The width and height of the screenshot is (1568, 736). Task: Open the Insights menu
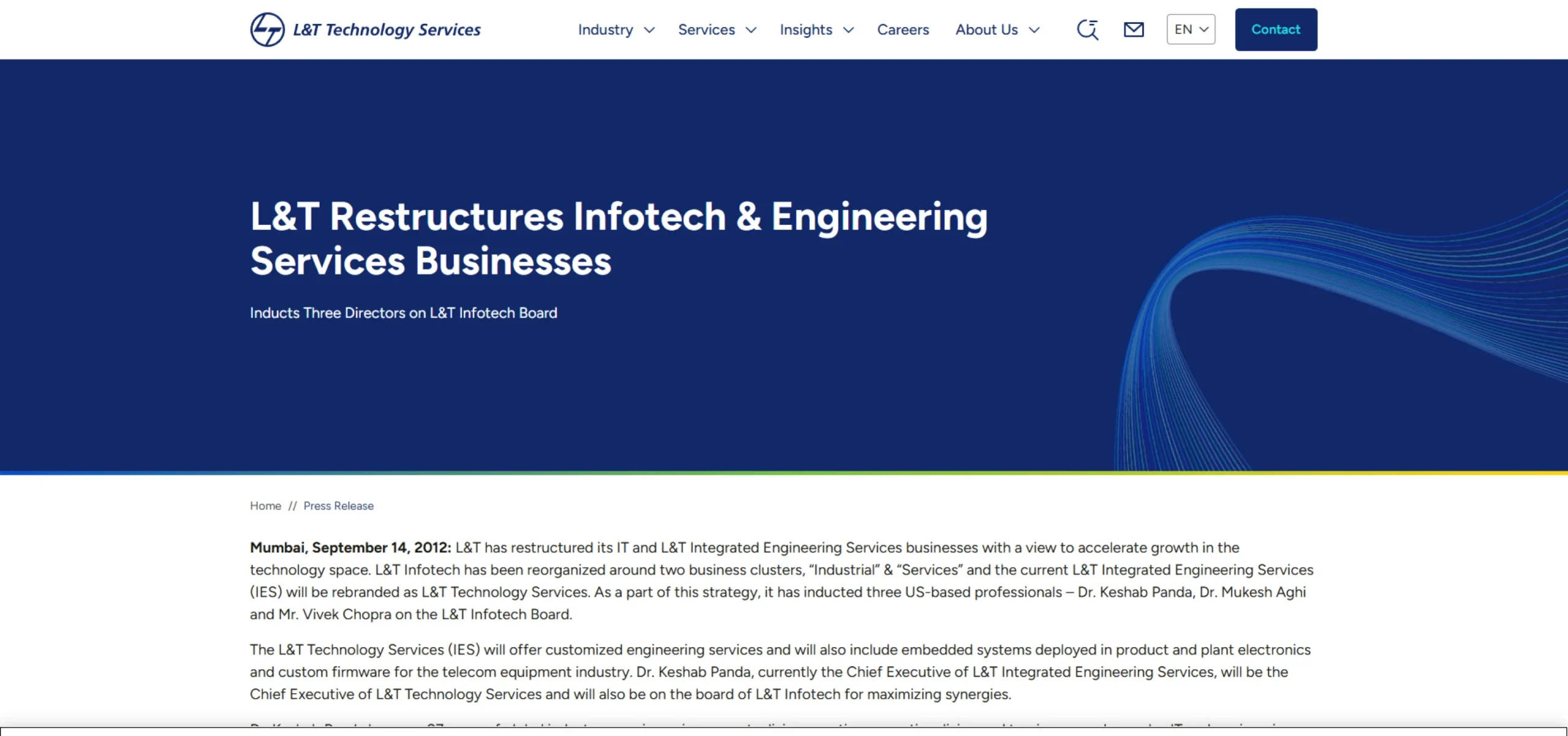[806, 29]
